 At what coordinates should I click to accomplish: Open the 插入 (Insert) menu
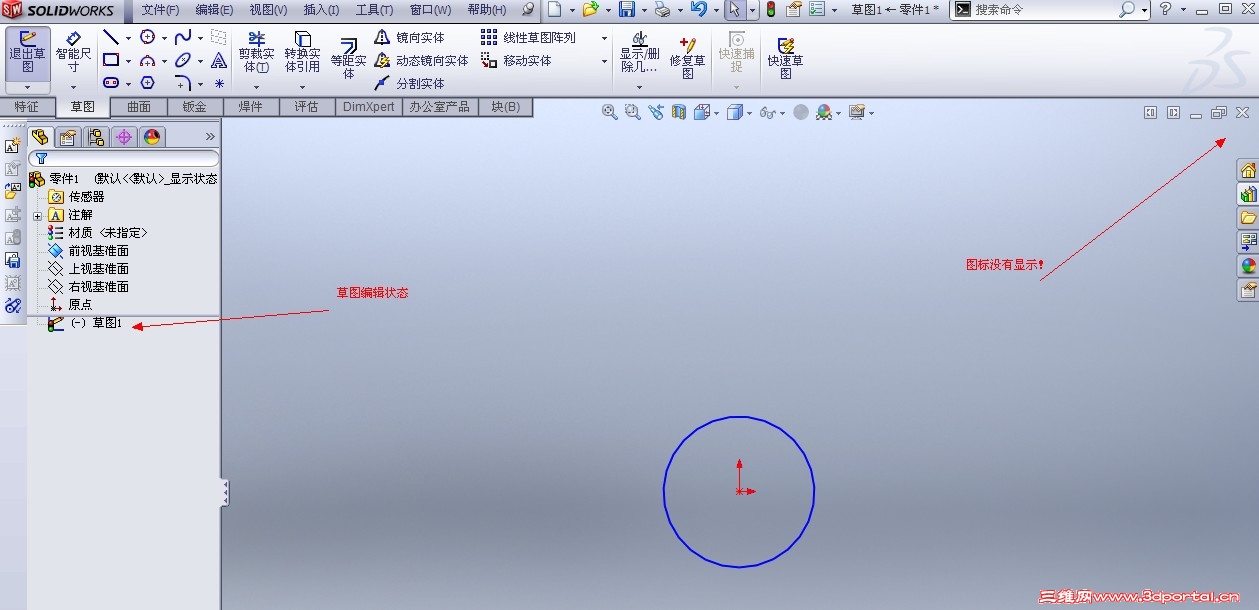tap(320, 9)
